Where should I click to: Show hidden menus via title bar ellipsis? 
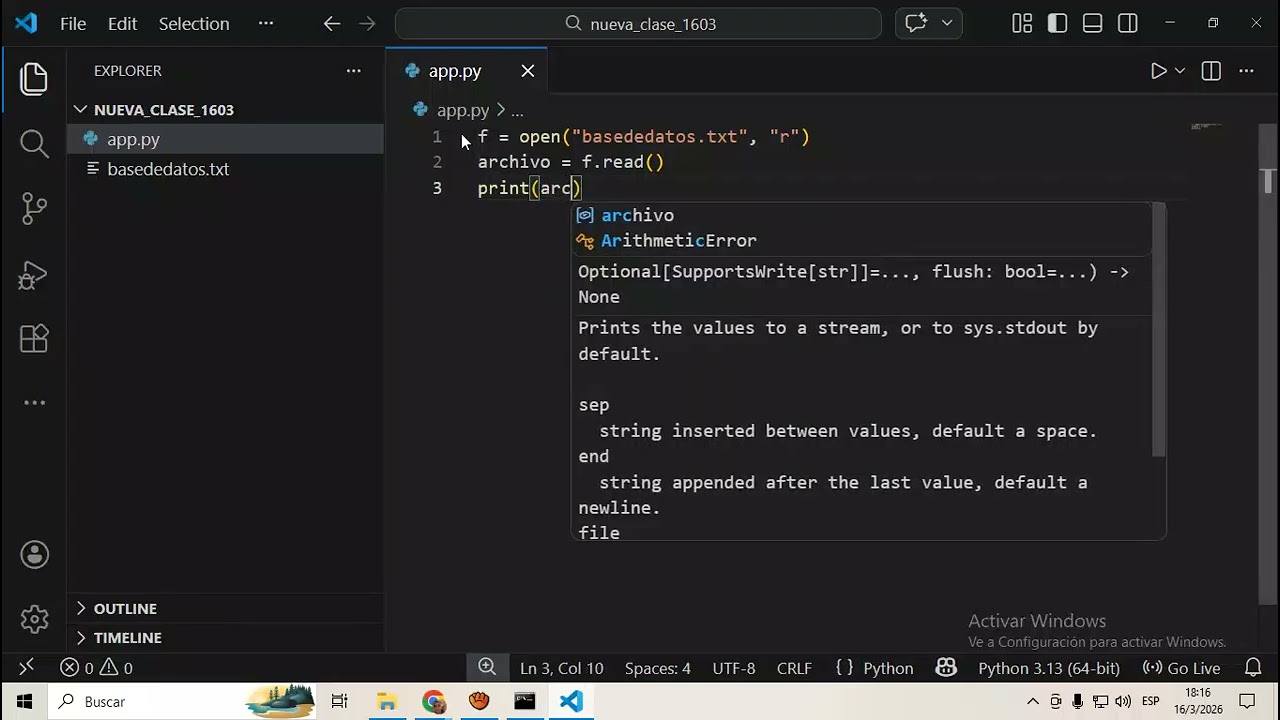265,24
